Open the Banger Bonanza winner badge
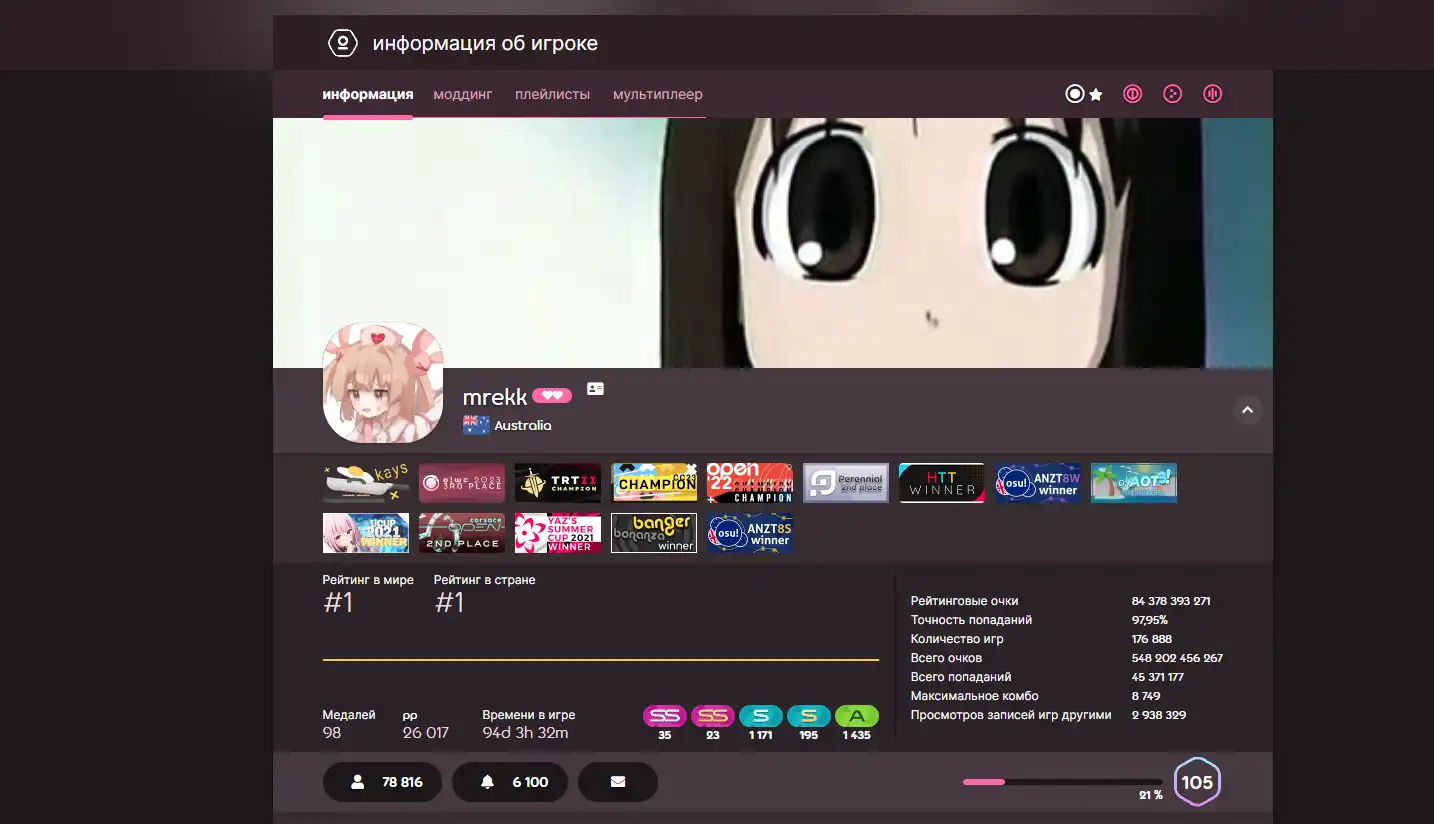Image resolution: width=1434 pixels, height=824 pixels. [x=654, y=533]
